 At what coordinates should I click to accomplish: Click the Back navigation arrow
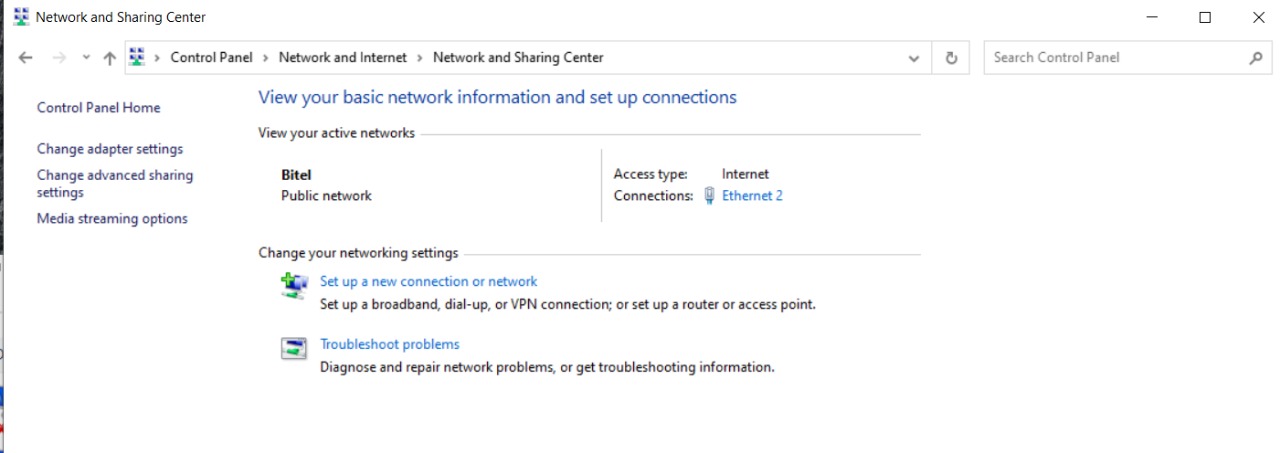coord(26,58)
